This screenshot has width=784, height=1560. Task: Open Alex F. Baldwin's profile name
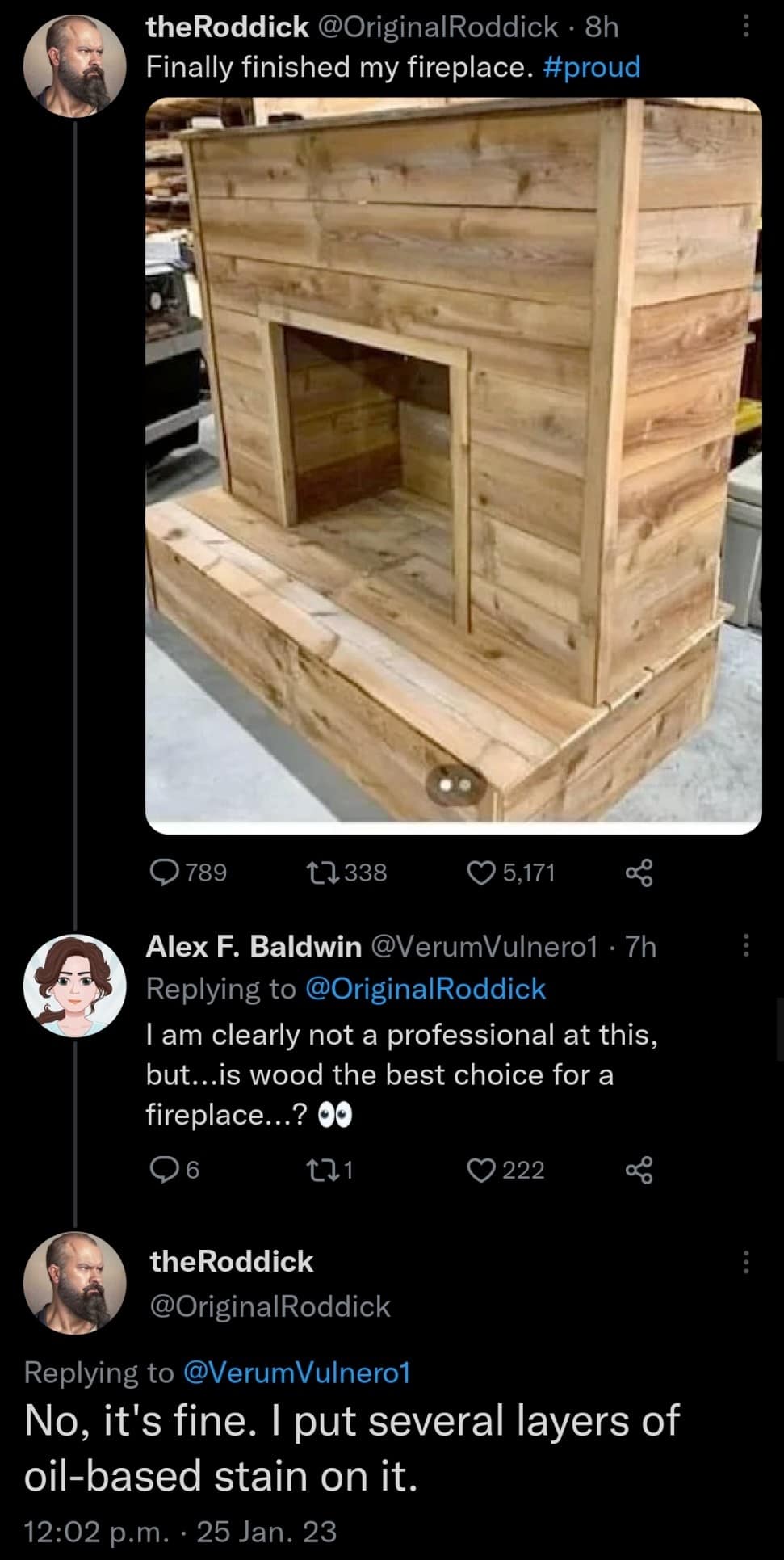252,946
